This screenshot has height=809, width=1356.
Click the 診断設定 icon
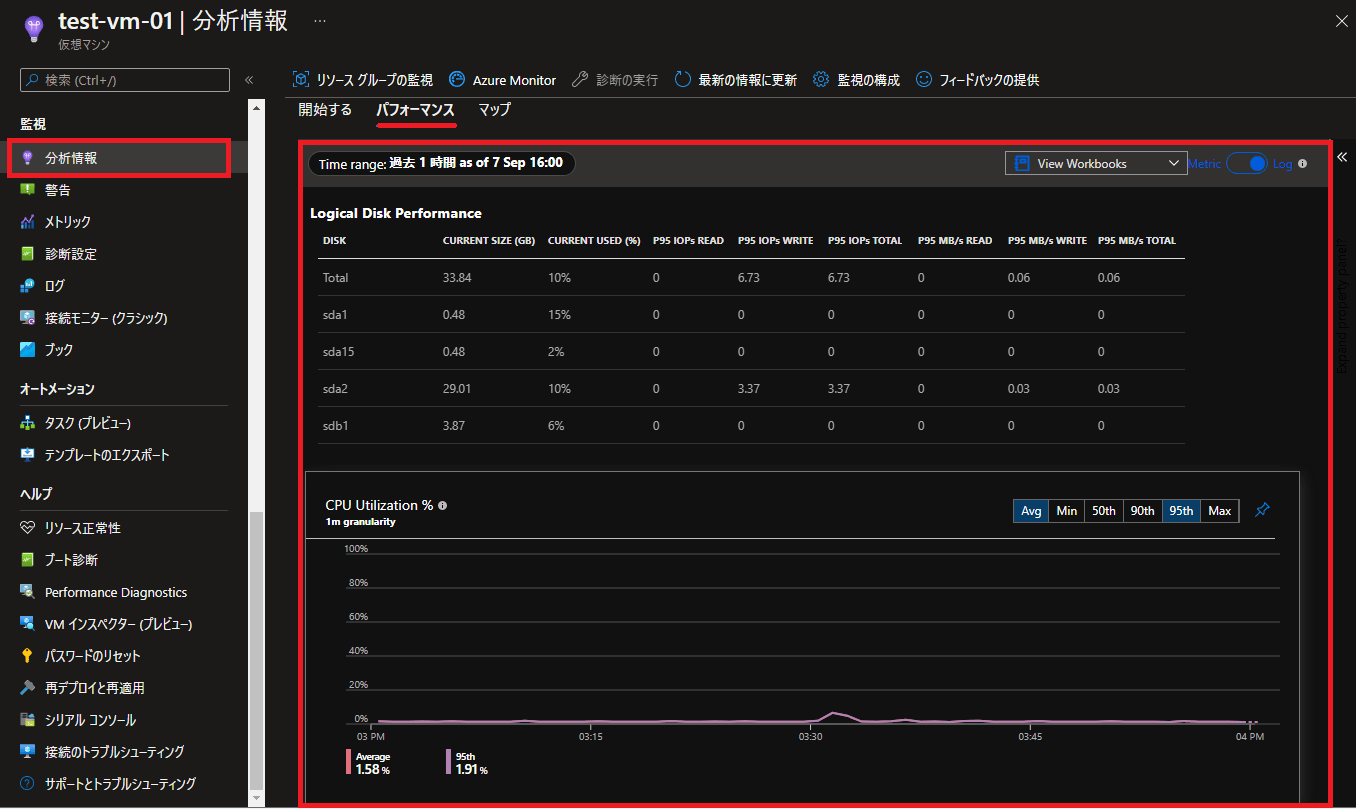tap(28, 254)
